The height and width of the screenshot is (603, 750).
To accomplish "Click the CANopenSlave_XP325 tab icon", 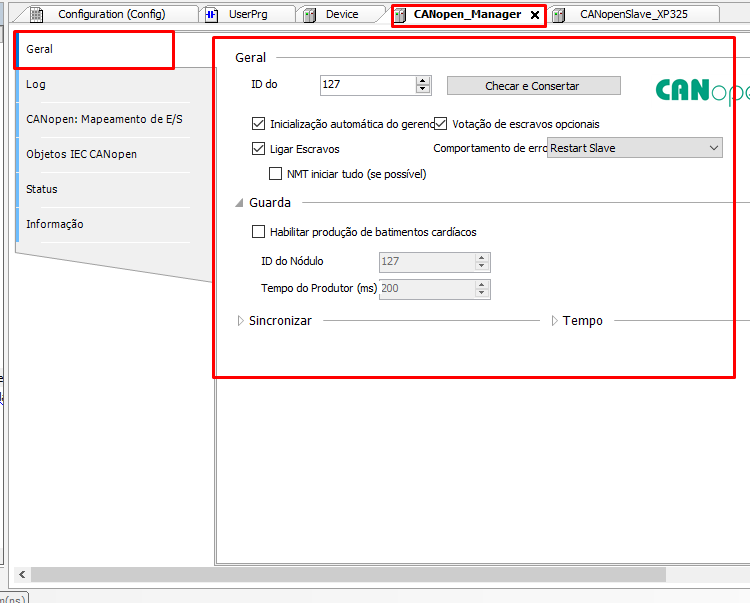I will click(x=559, y=15).
